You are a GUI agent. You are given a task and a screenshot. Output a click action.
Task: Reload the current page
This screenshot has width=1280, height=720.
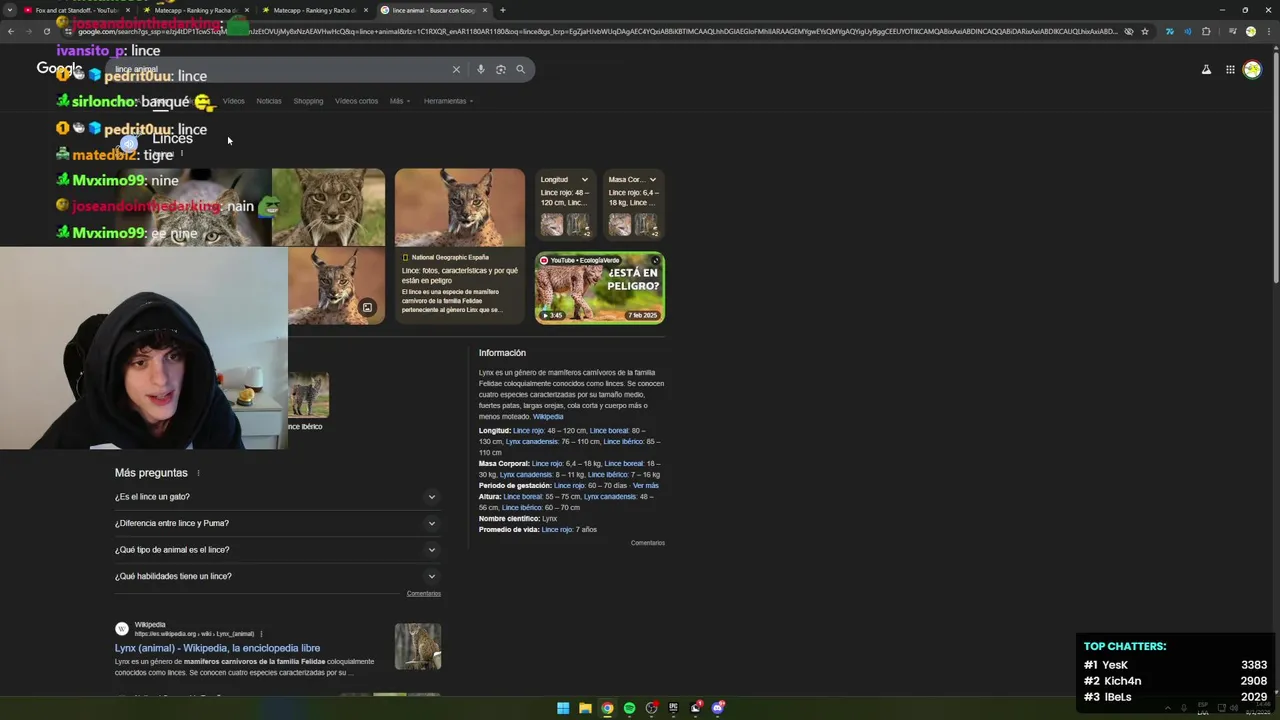(46, 31)
